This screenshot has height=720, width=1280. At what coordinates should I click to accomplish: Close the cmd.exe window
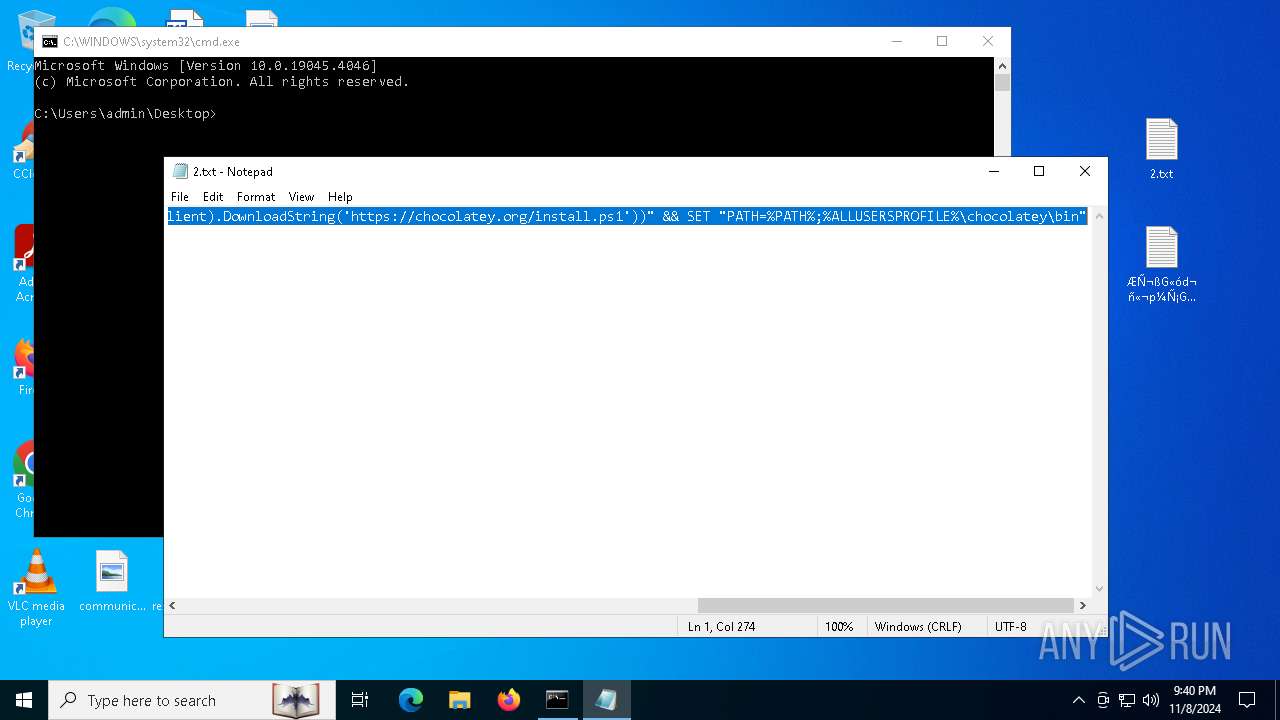point(988,41)
